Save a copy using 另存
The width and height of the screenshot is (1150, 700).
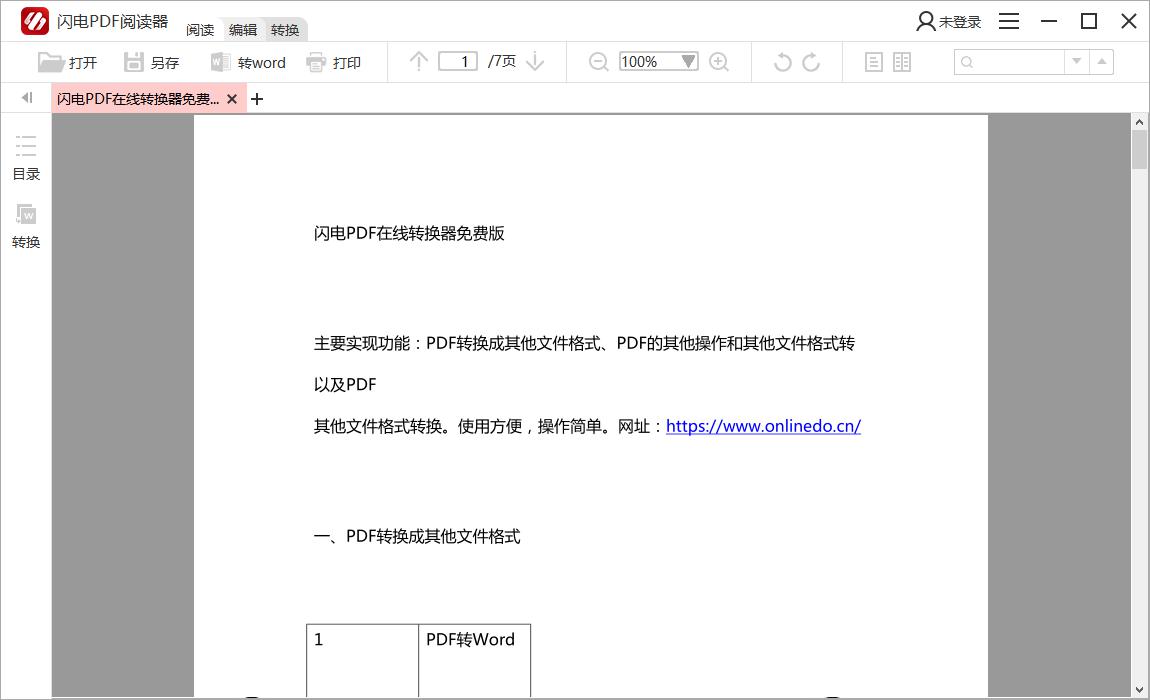[x=152, y=62]
